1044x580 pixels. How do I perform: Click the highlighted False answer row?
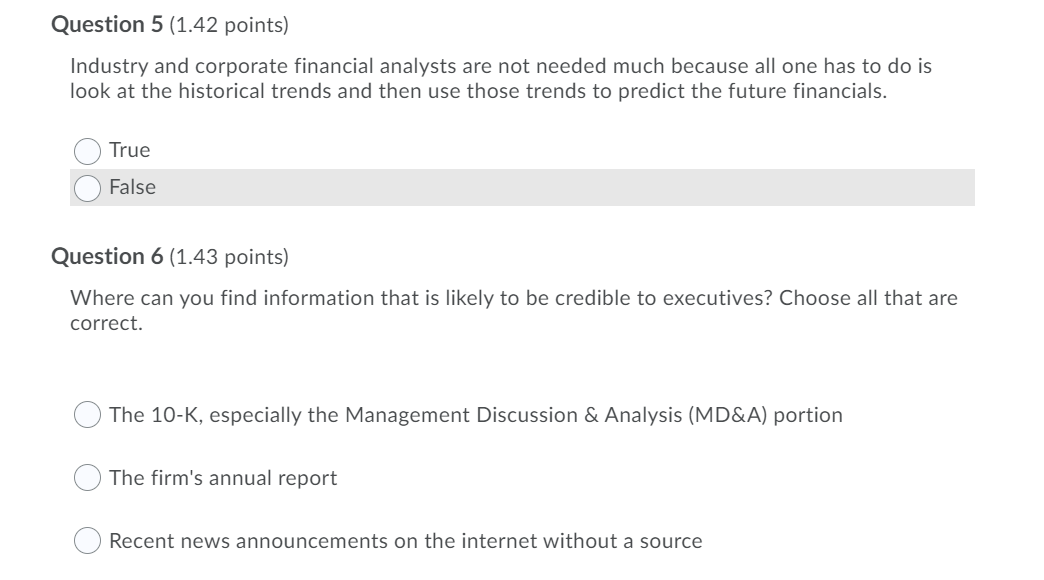(x=500, y=186)
